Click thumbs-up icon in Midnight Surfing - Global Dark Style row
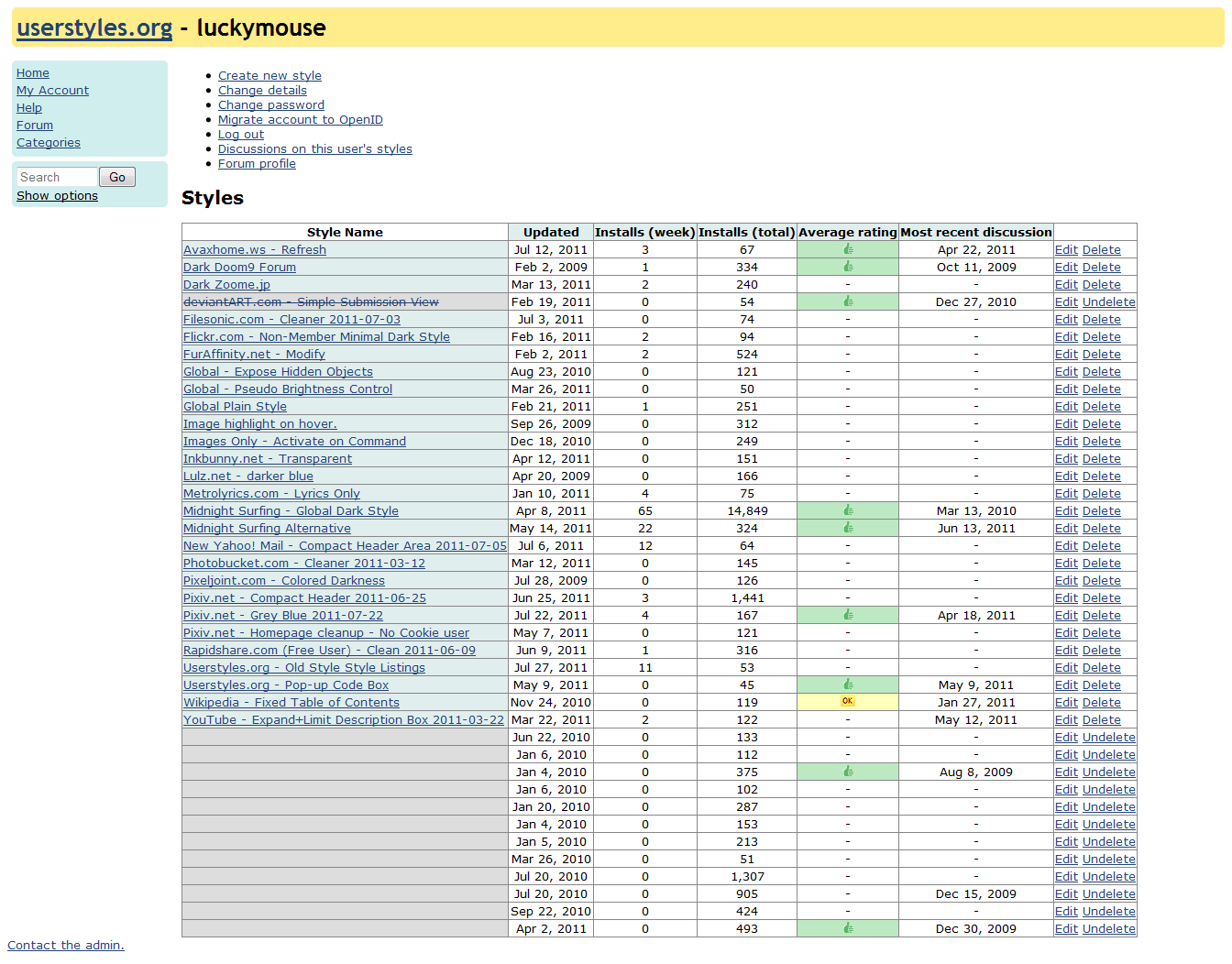 click(x=848, y=510)
